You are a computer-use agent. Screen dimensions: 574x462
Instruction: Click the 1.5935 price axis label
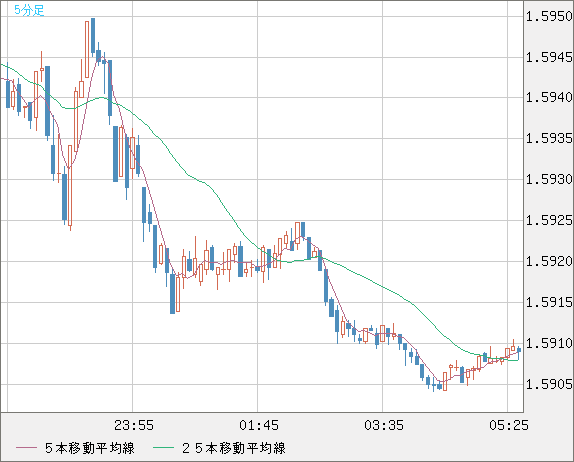[549, 138]
